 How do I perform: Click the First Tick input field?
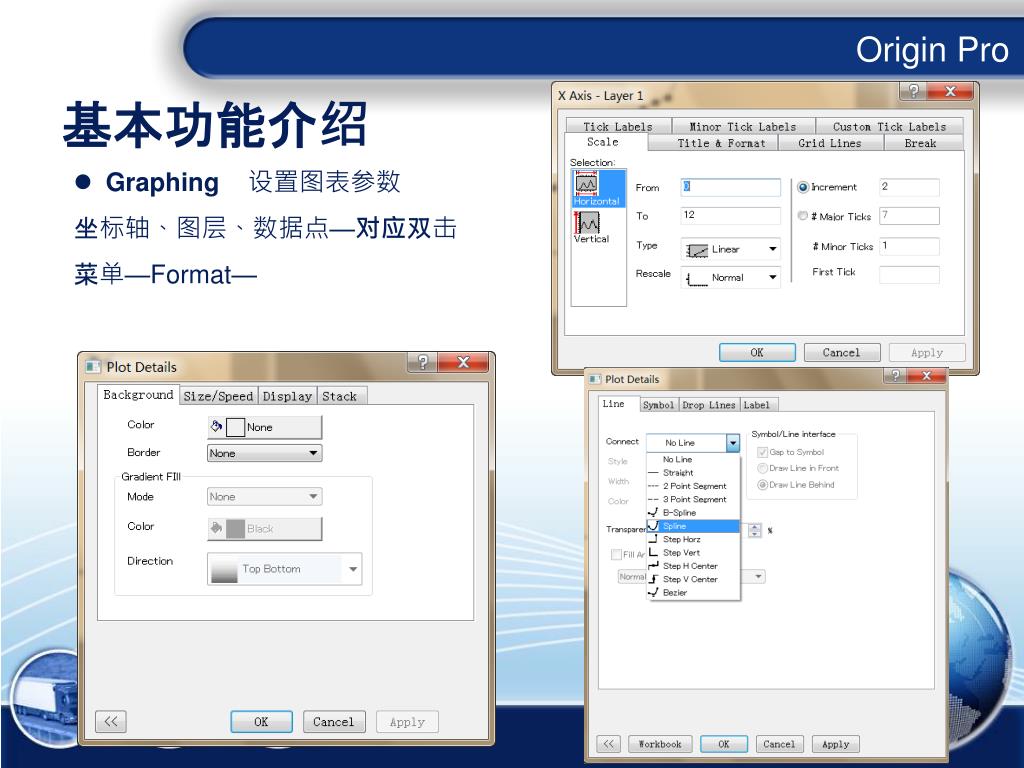tap(909, 274)
